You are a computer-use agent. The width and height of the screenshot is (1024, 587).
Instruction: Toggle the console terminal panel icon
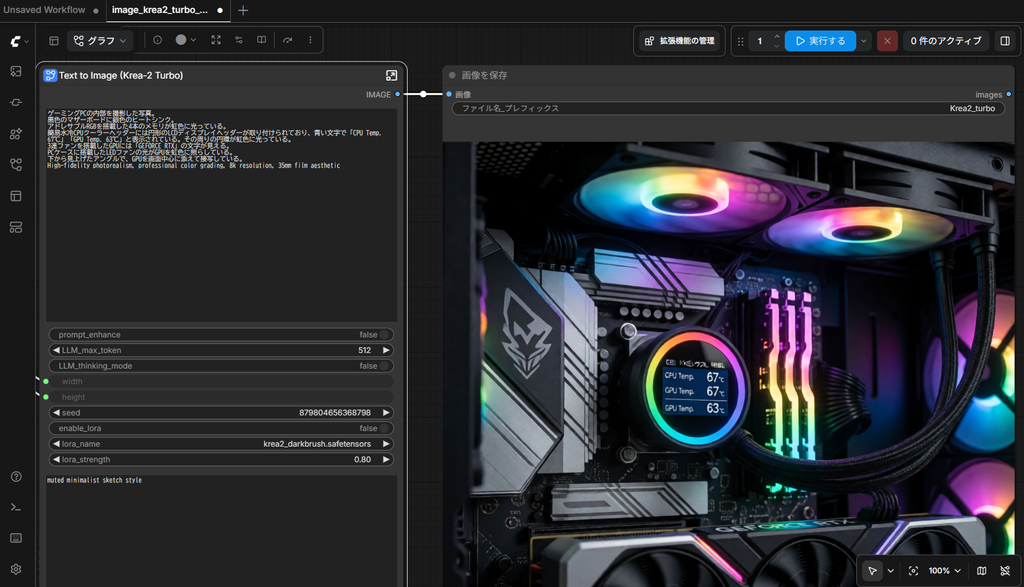point(16,507)
